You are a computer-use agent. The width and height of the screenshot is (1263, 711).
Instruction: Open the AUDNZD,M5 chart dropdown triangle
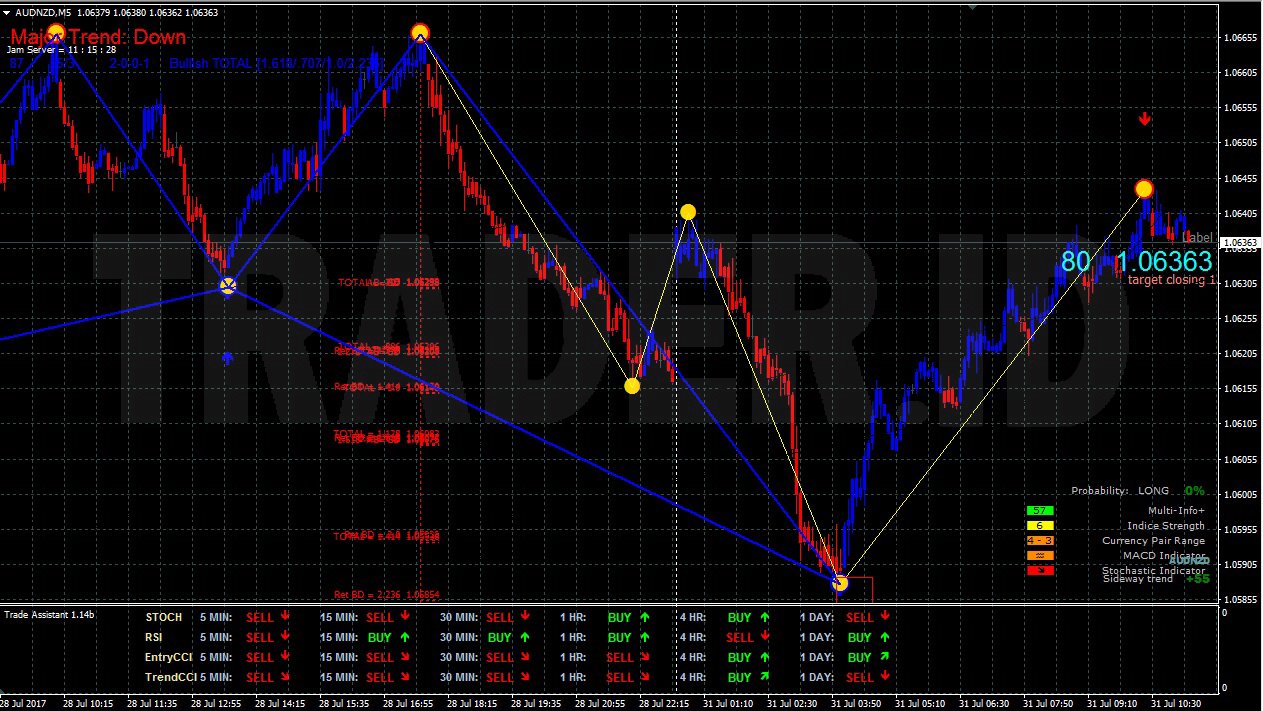[7, 13]
